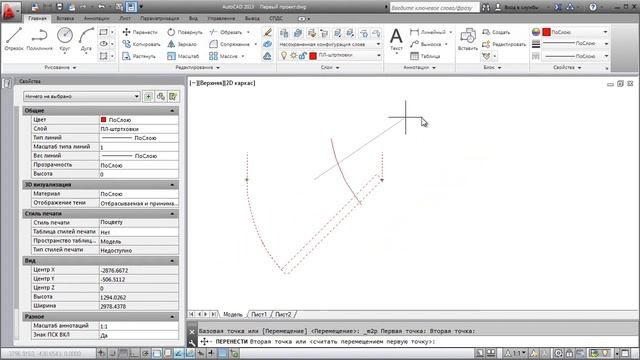Screen dimensions: 640x360
Task: Click the Rectangle tool icon in Рисование panel
Action: 104,32
